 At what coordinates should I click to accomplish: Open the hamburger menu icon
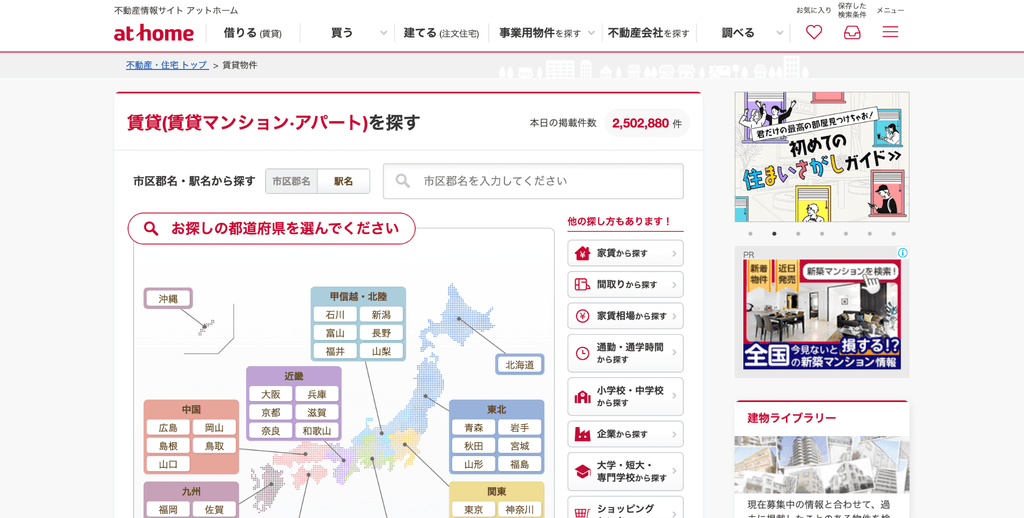coord(890,32)
